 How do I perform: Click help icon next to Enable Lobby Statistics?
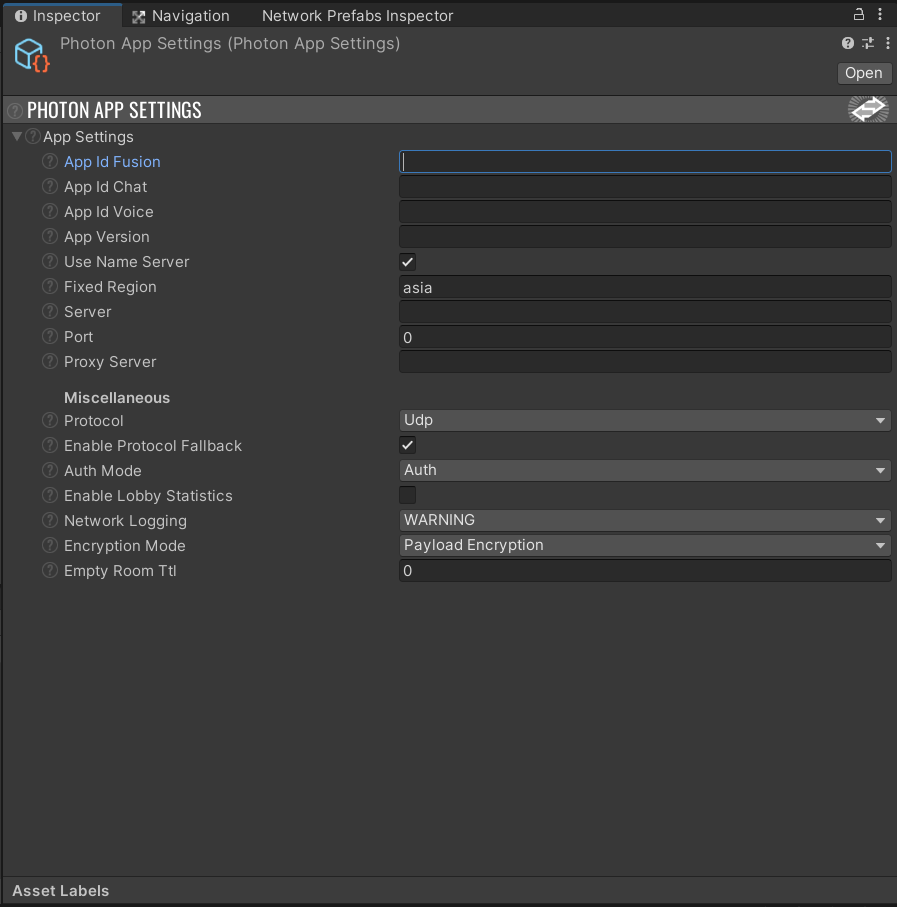tap(50, 495)
